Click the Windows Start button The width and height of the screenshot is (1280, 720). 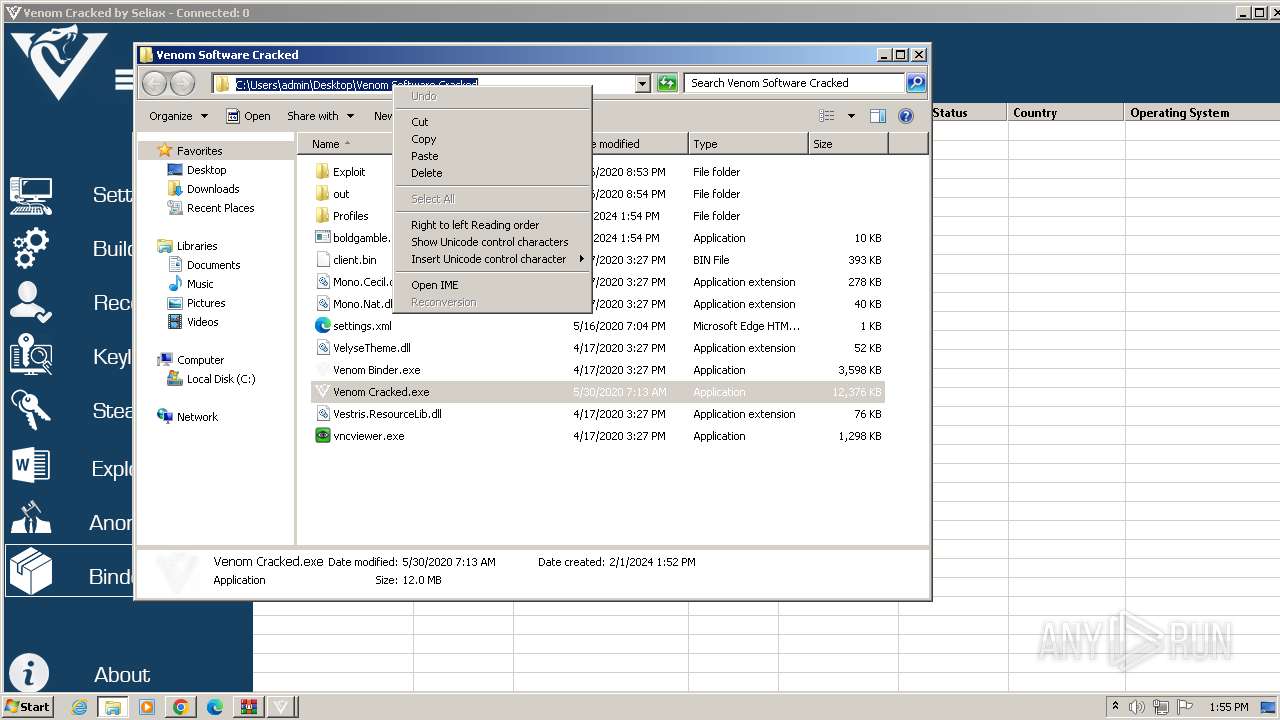point(28,707)
